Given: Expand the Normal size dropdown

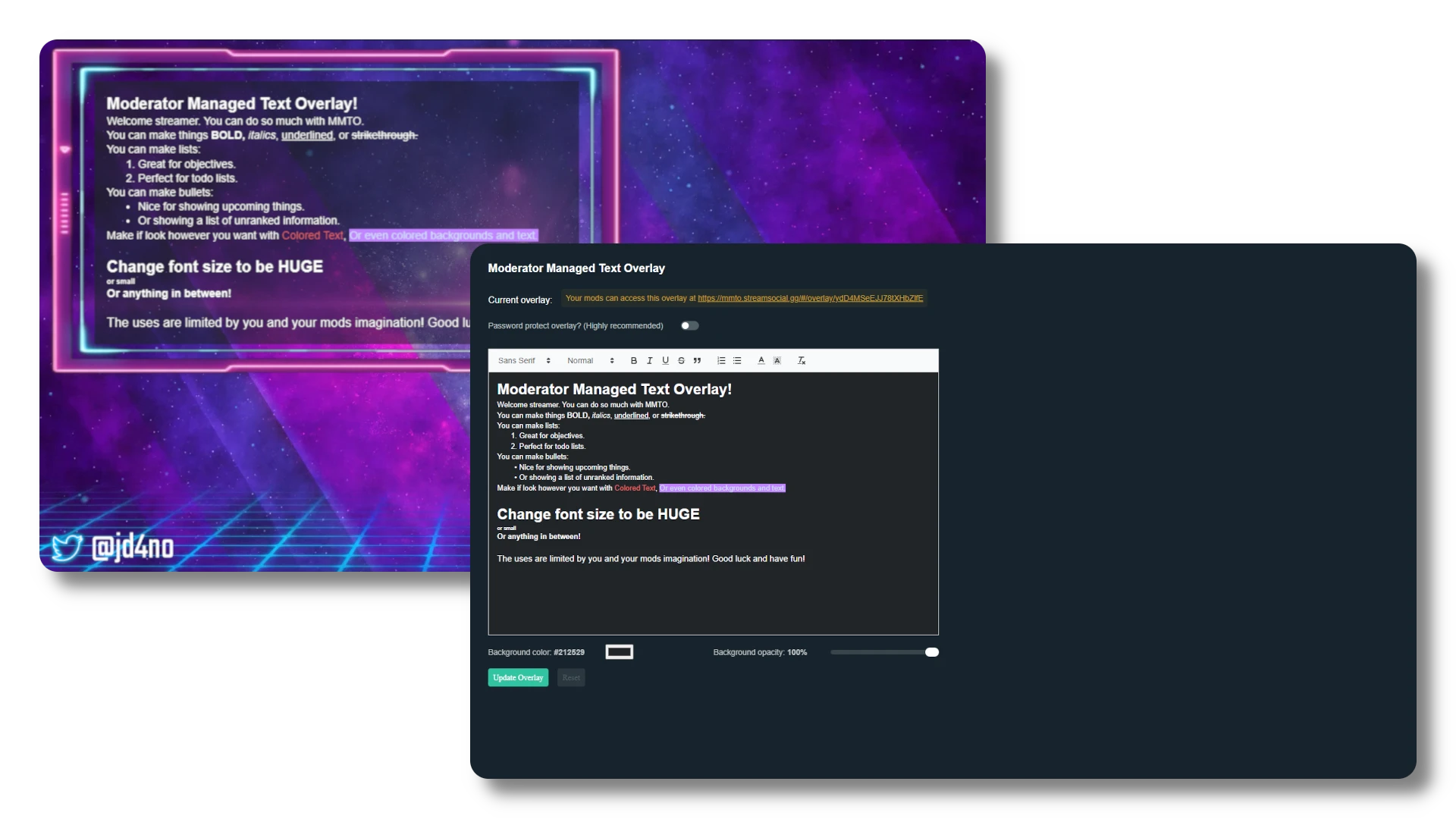Looking at the screenshot, I should 590,361.
